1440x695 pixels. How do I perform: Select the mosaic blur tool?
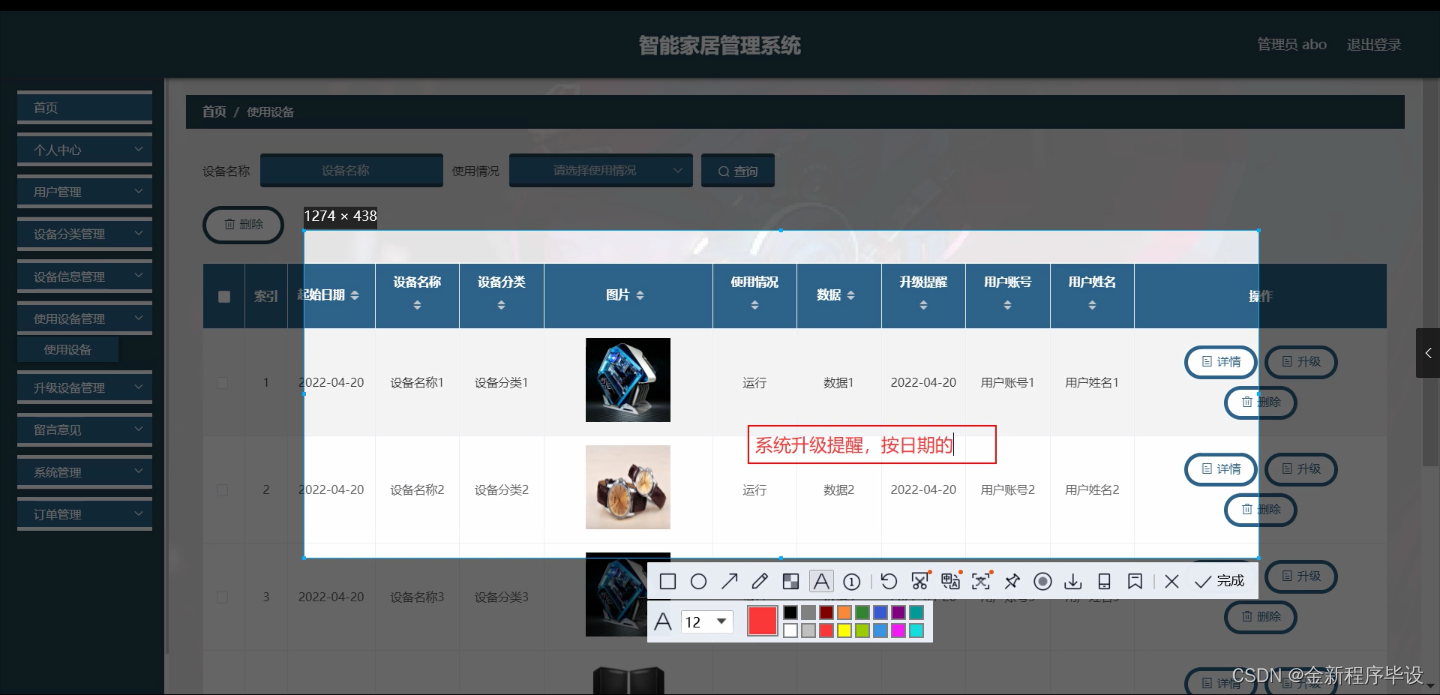tap(791, 581)
